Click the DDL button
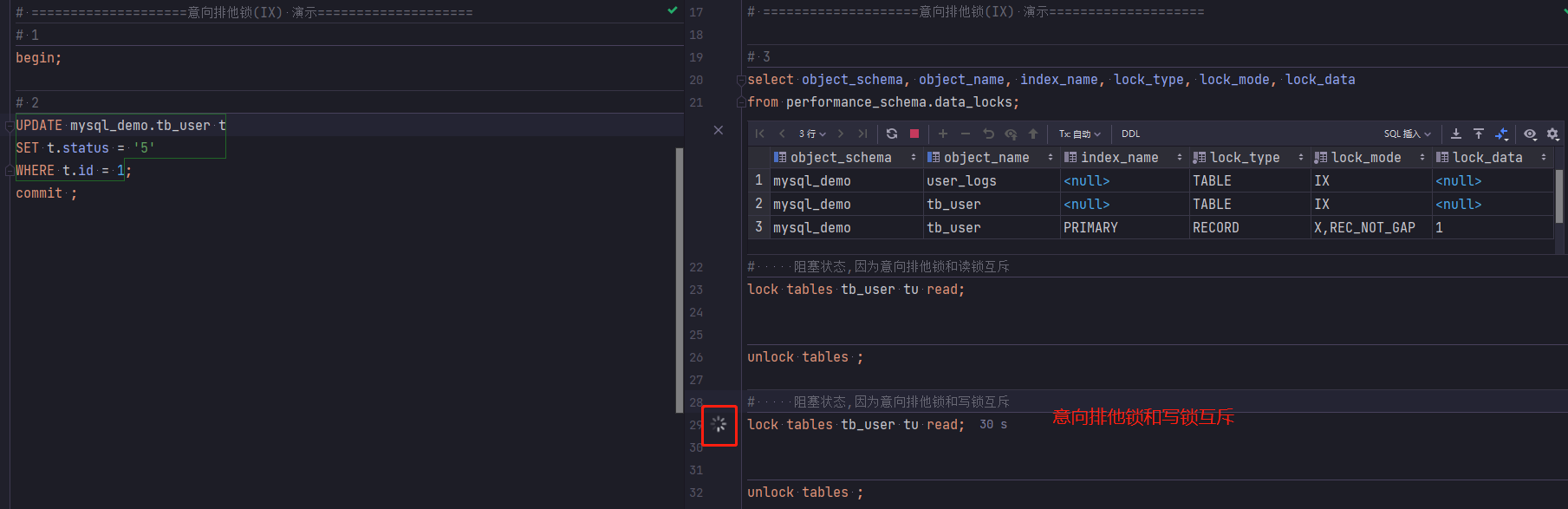The image size is (1568, 509). [1130, 134]
